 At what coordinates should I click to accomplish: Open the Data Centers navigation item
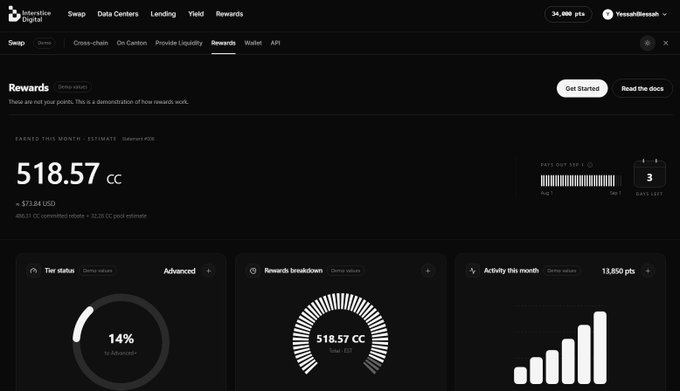point(118,14)
